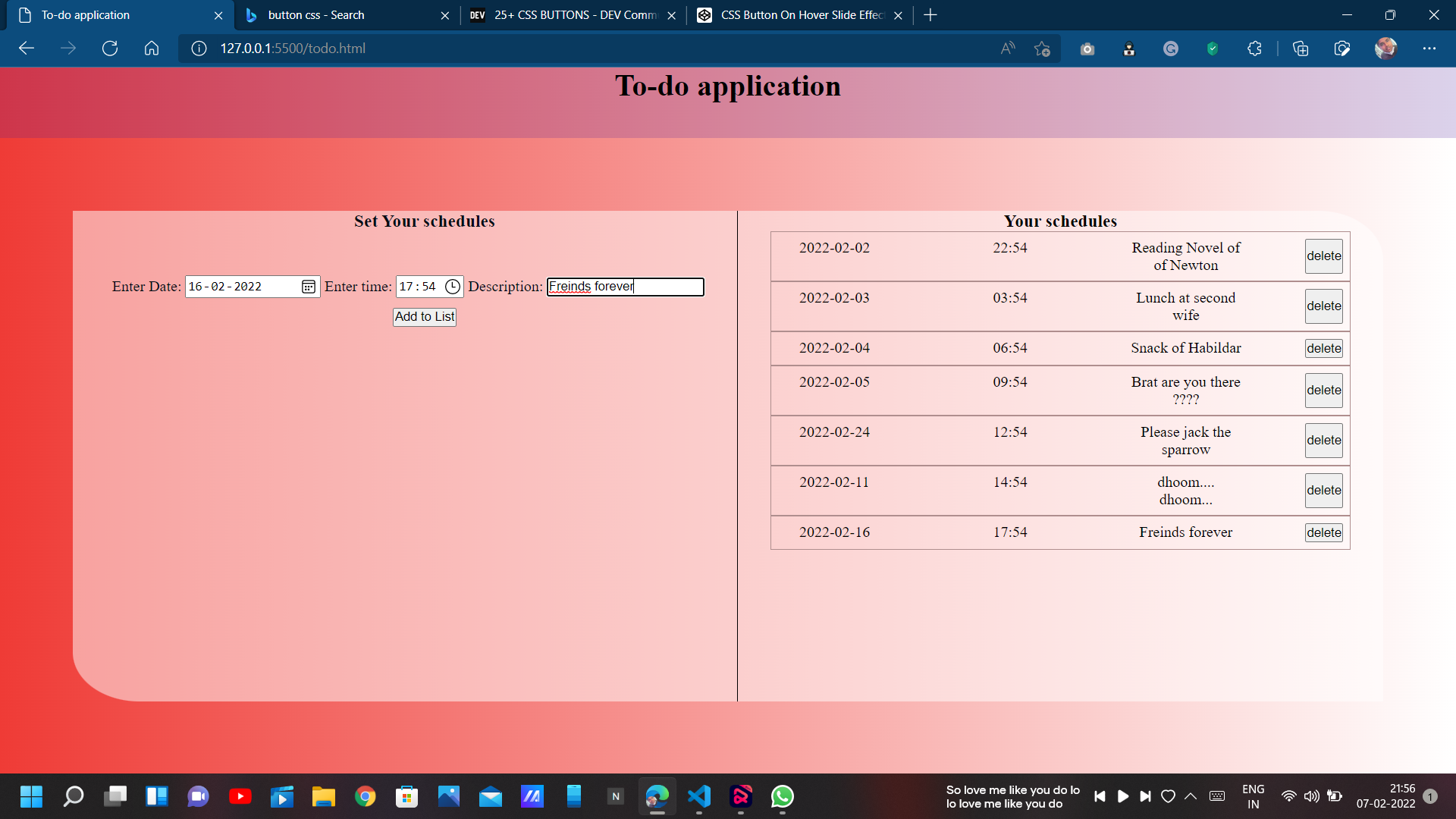1456x819 pixels.
Task: Open Read aloud feature
Action: click(1008, 49)
